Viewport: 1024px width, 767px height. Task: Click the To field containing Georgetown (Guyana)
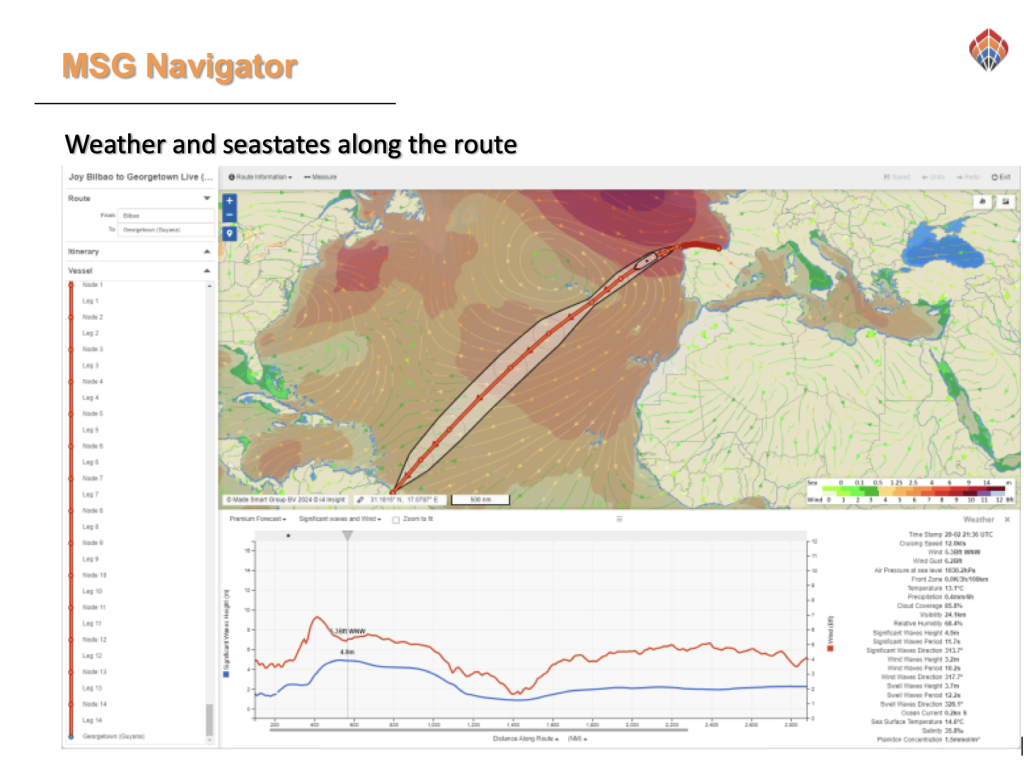[166, 230]
